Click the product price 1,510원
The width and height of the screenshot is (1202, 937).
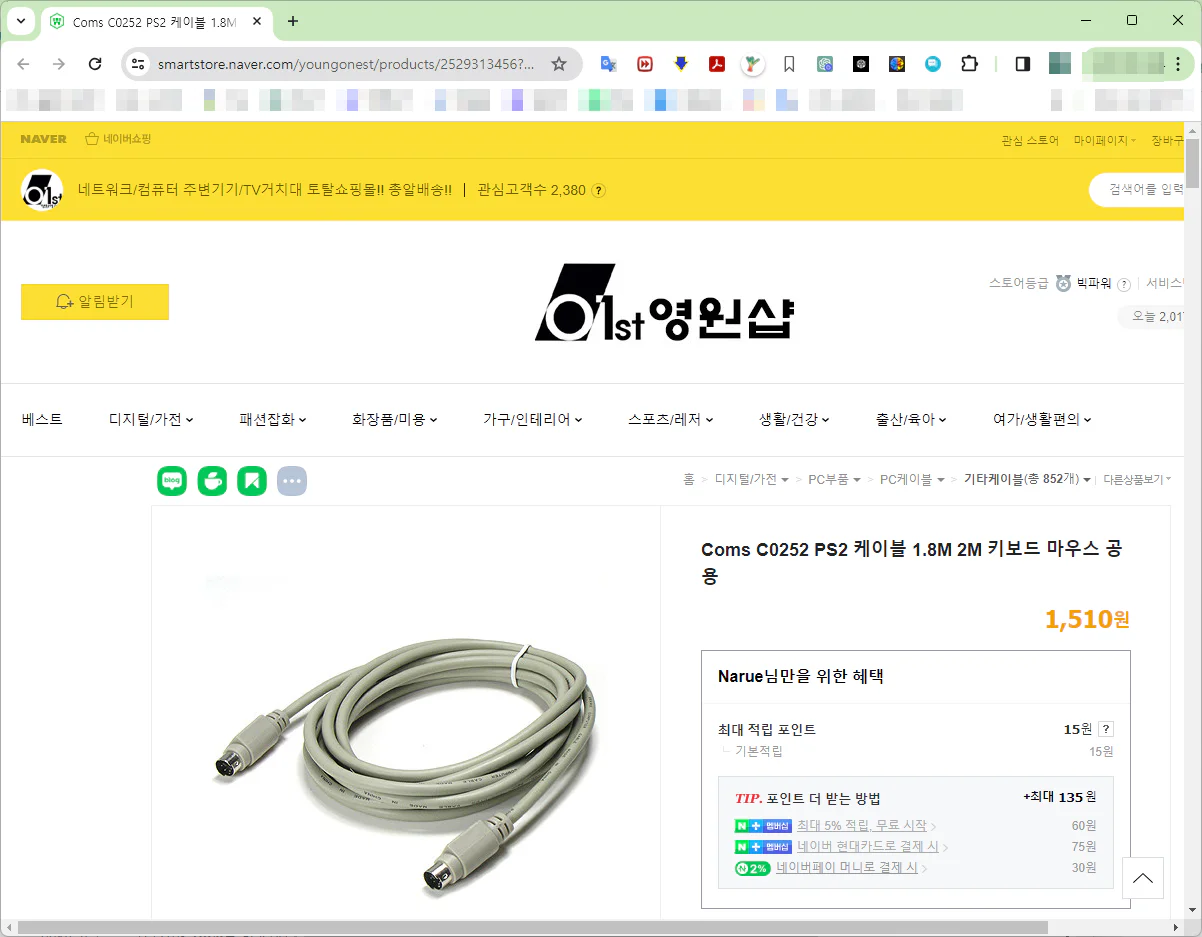[x=1087, y=619]
